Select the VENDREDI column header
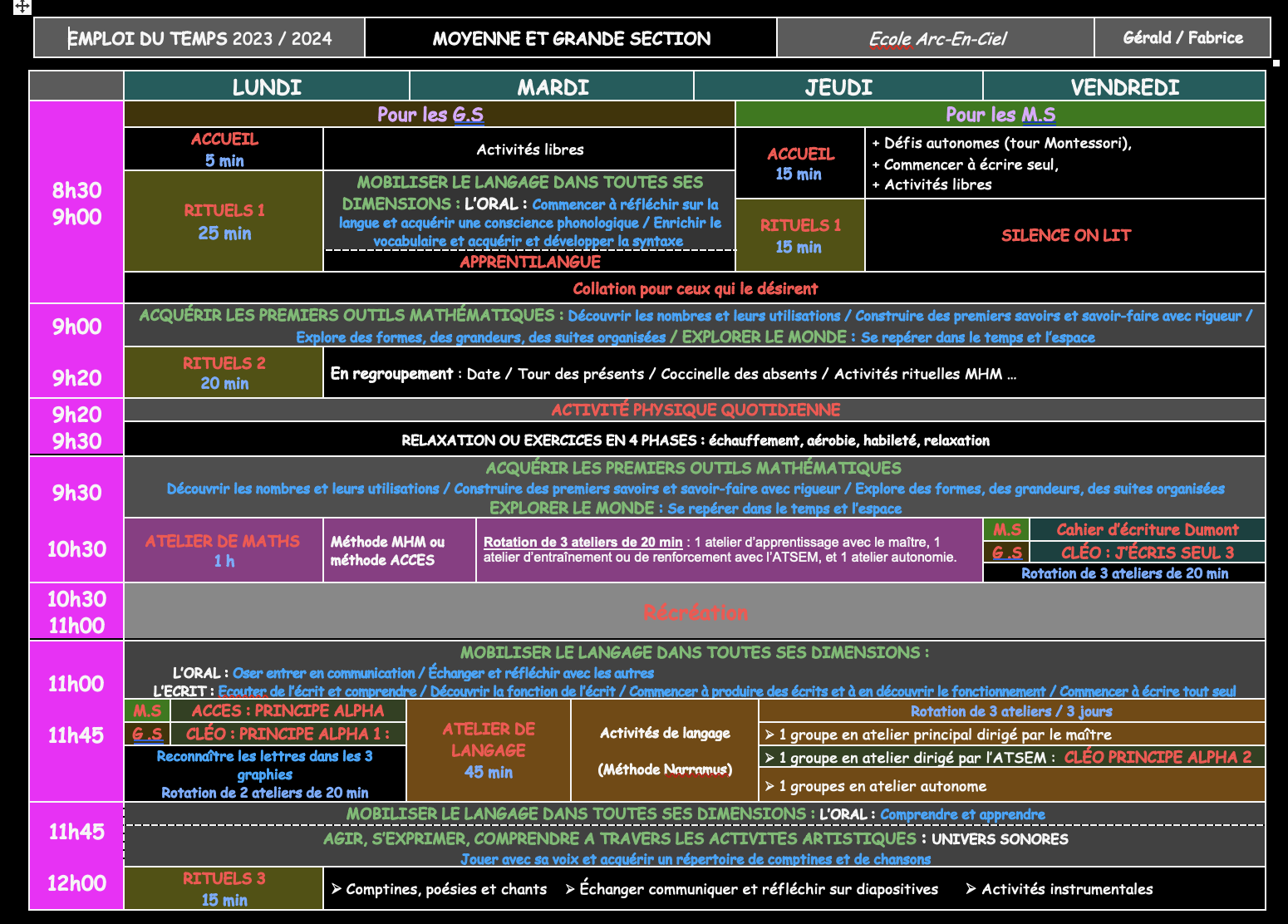This screenshot has width=1288, height=924. (x=1124, y=87)
